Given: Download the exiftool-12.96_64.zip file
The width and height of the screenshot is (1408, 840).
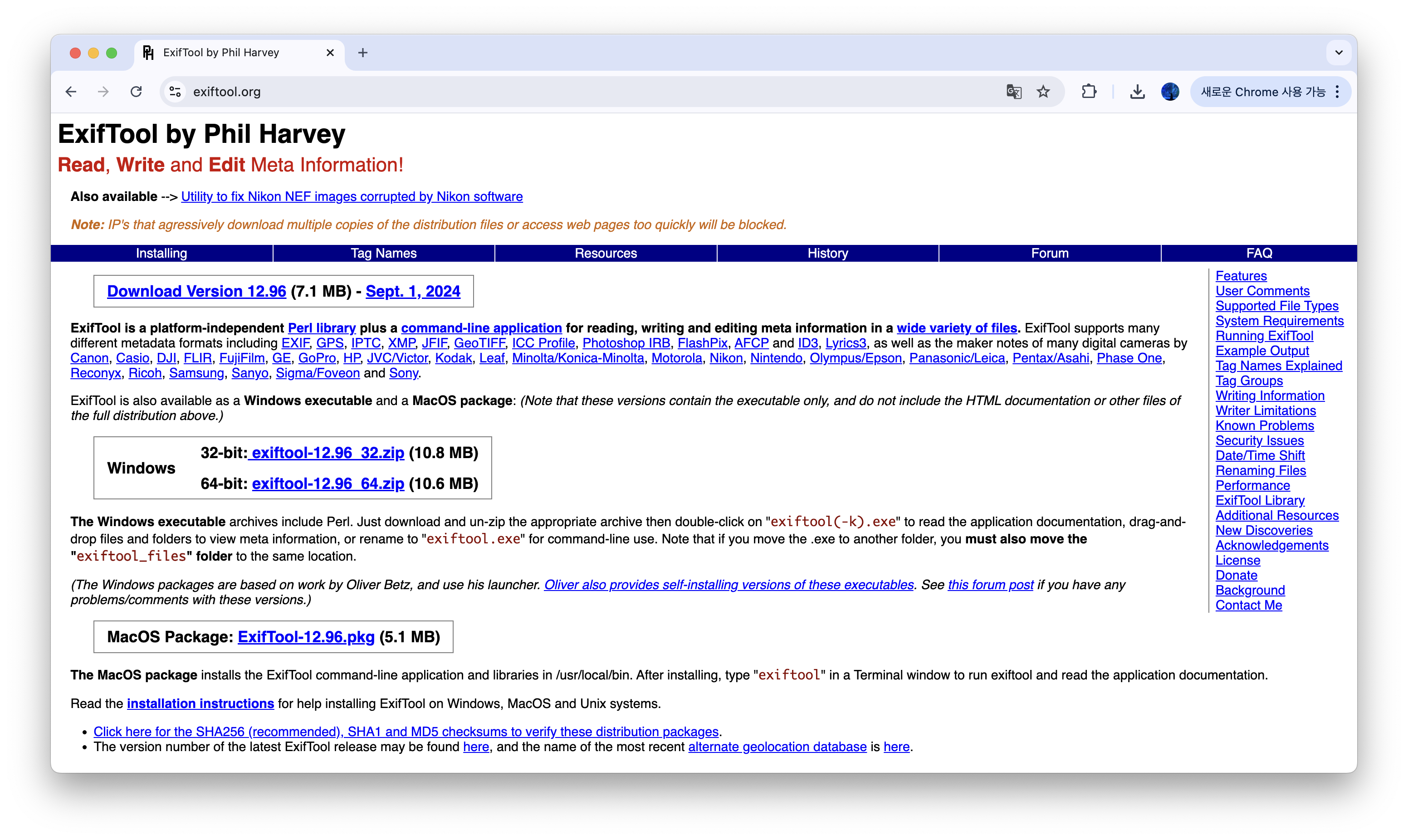Looking at the screenshot, I should [x=328, y=483].
